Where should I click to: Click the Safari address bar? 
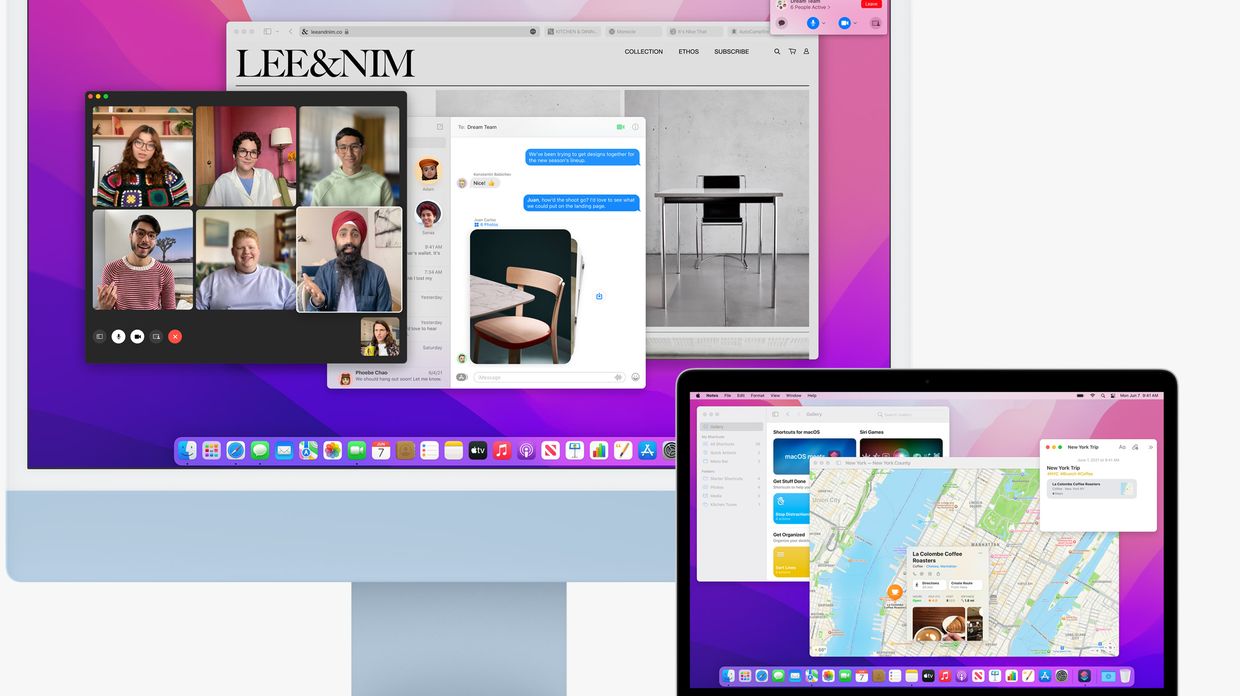tap(419, 32)
